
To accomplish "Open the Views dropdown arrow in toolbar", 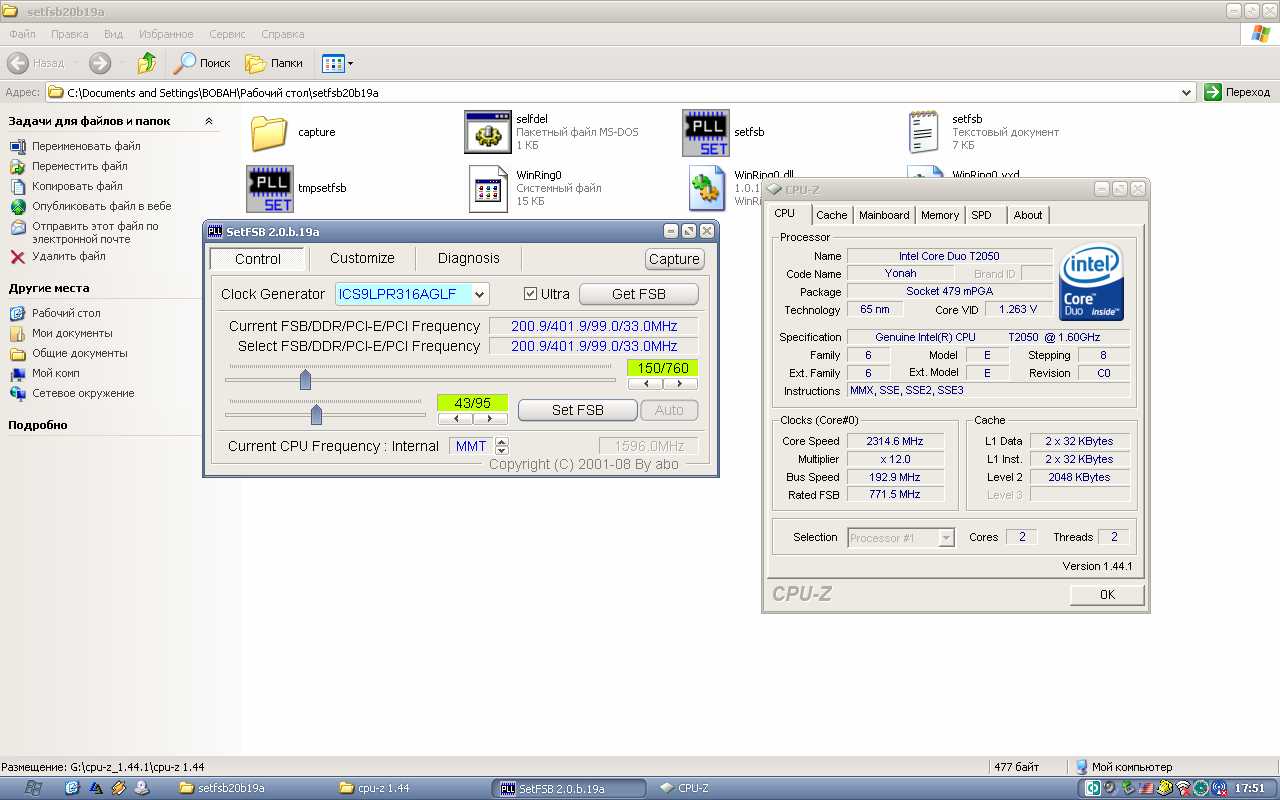I will coord(350,64).
